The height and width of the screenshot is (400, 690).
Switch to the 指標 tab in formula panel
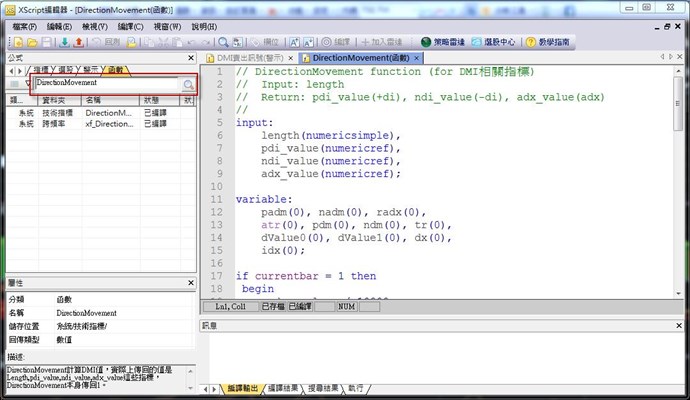coord(42,71)
